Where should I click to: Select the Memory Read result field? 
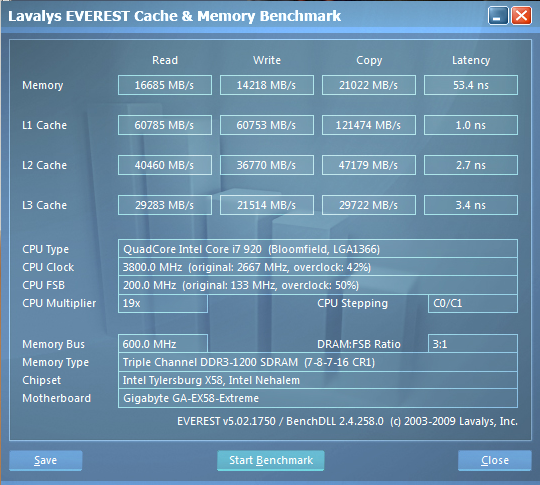(165, 85)
